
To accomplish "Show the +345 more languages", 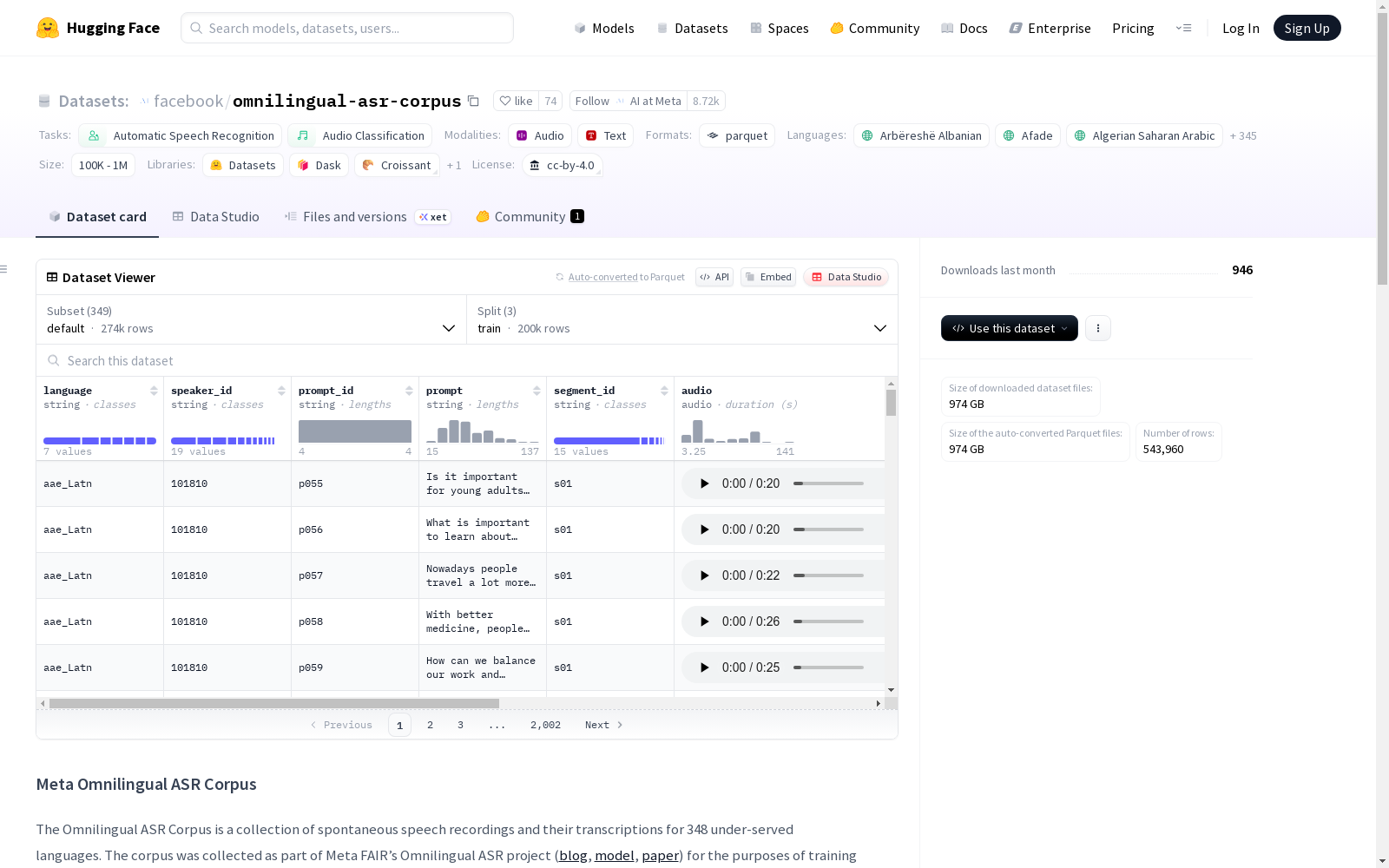I will pyautogui.click(x=1243, y=136).
